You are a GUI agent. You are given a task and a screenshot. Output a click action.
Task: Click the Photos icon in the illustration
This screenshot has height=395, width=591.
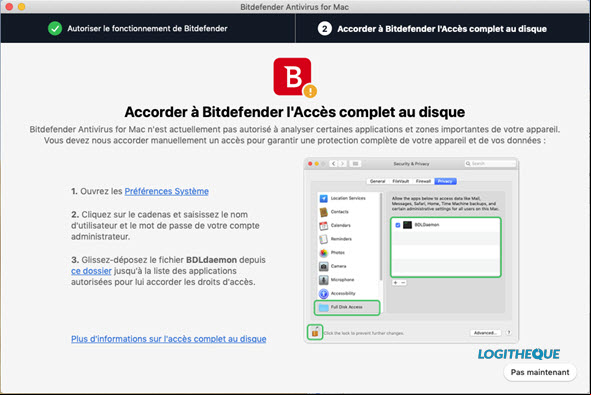tap(323, 253)
